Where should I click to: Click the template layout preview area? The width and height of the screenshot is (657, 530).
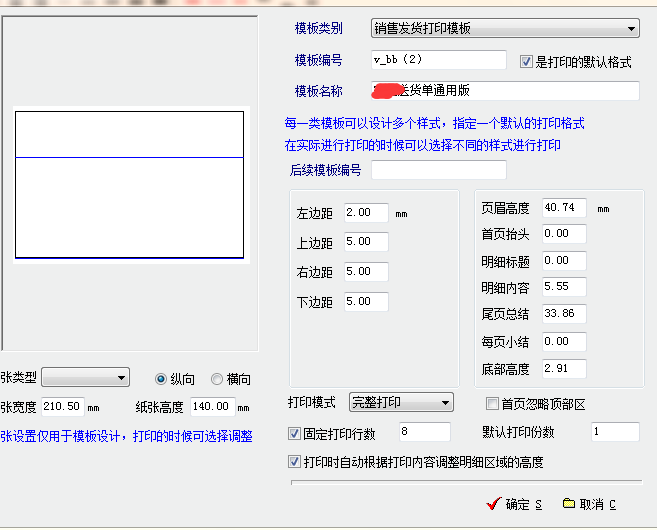(x=129, y=184)
